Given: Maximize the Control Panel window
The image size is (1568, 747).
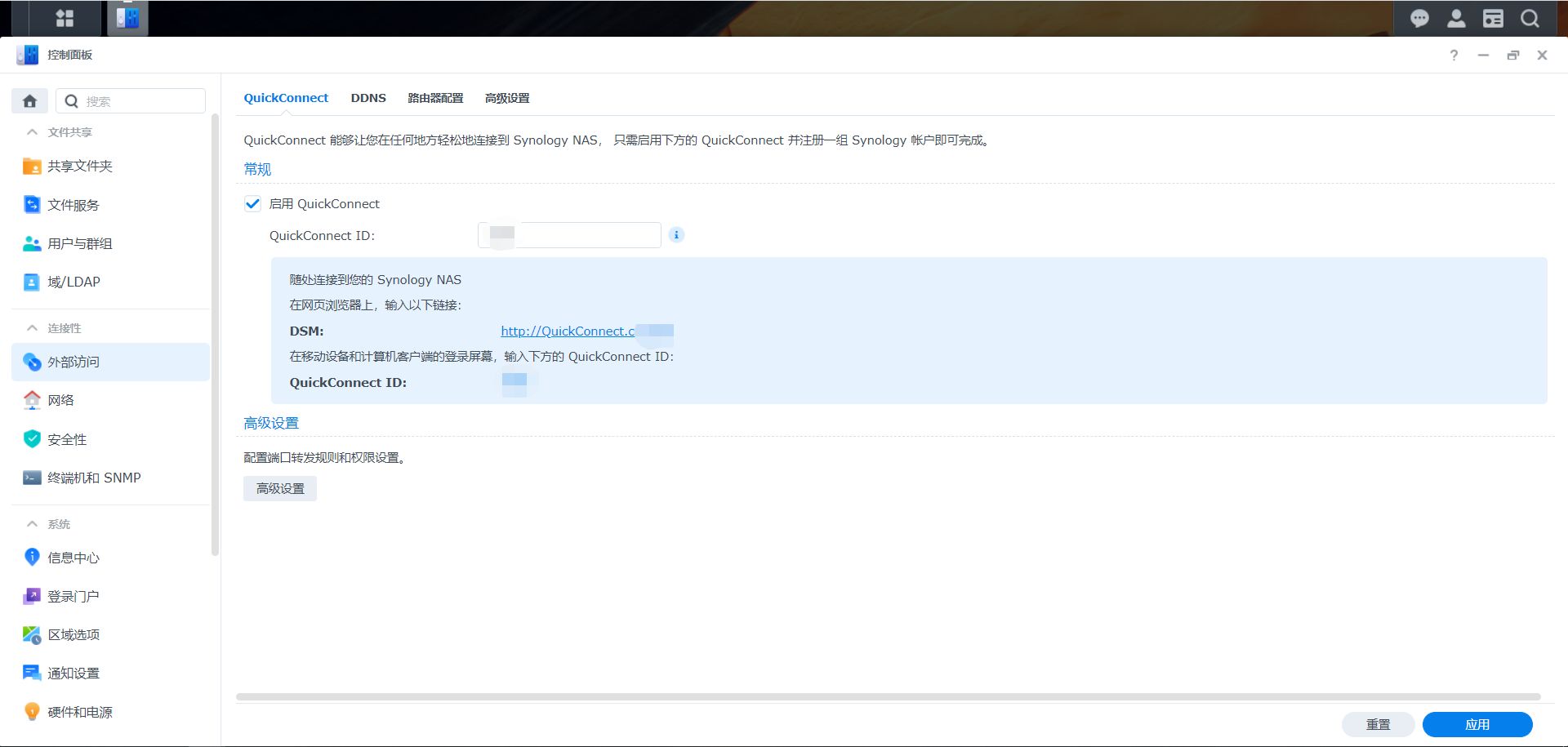Looking at the screenshot, I should click(1513, 55).
